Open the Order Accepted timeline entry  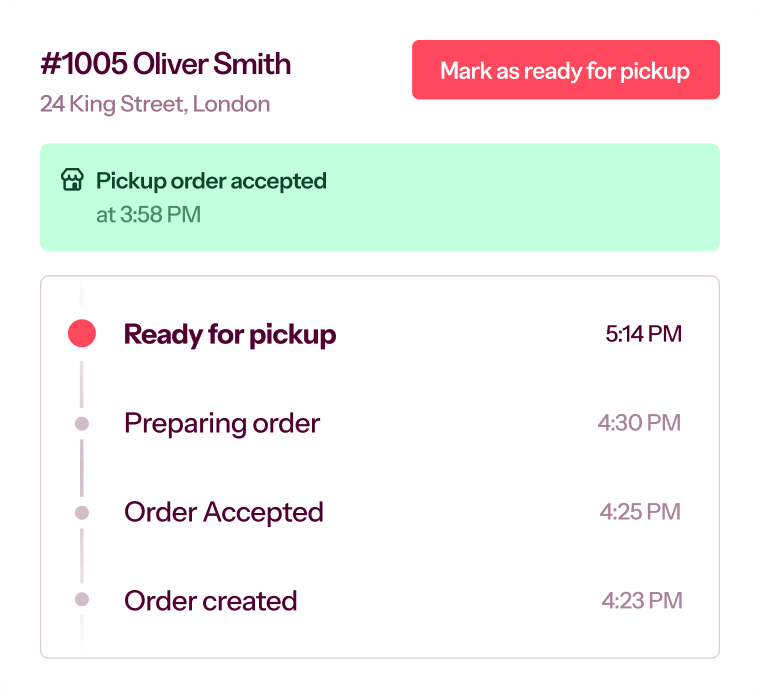click(224, 512)
